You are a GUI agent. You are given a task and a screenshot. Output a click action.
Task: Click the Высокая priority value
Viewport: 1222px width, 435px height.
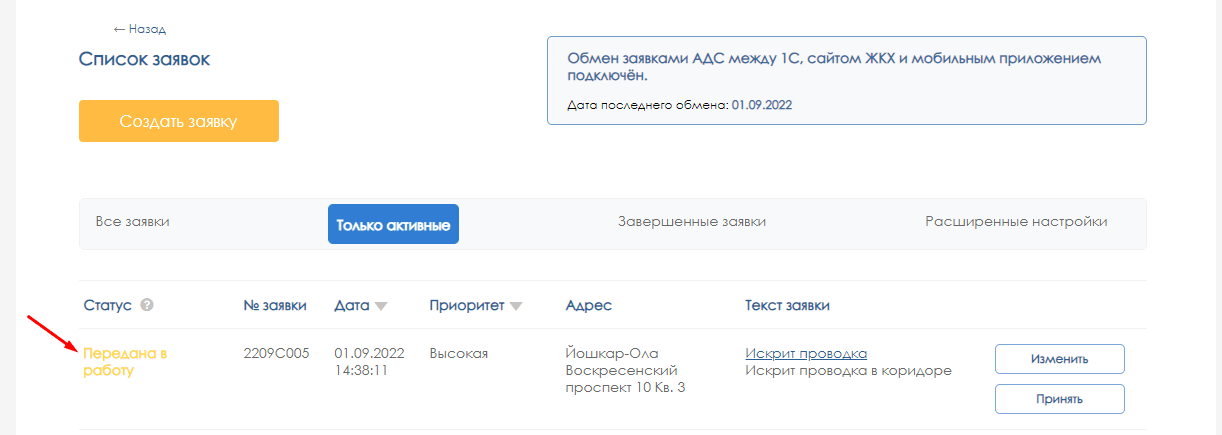[x=458, y=353]
